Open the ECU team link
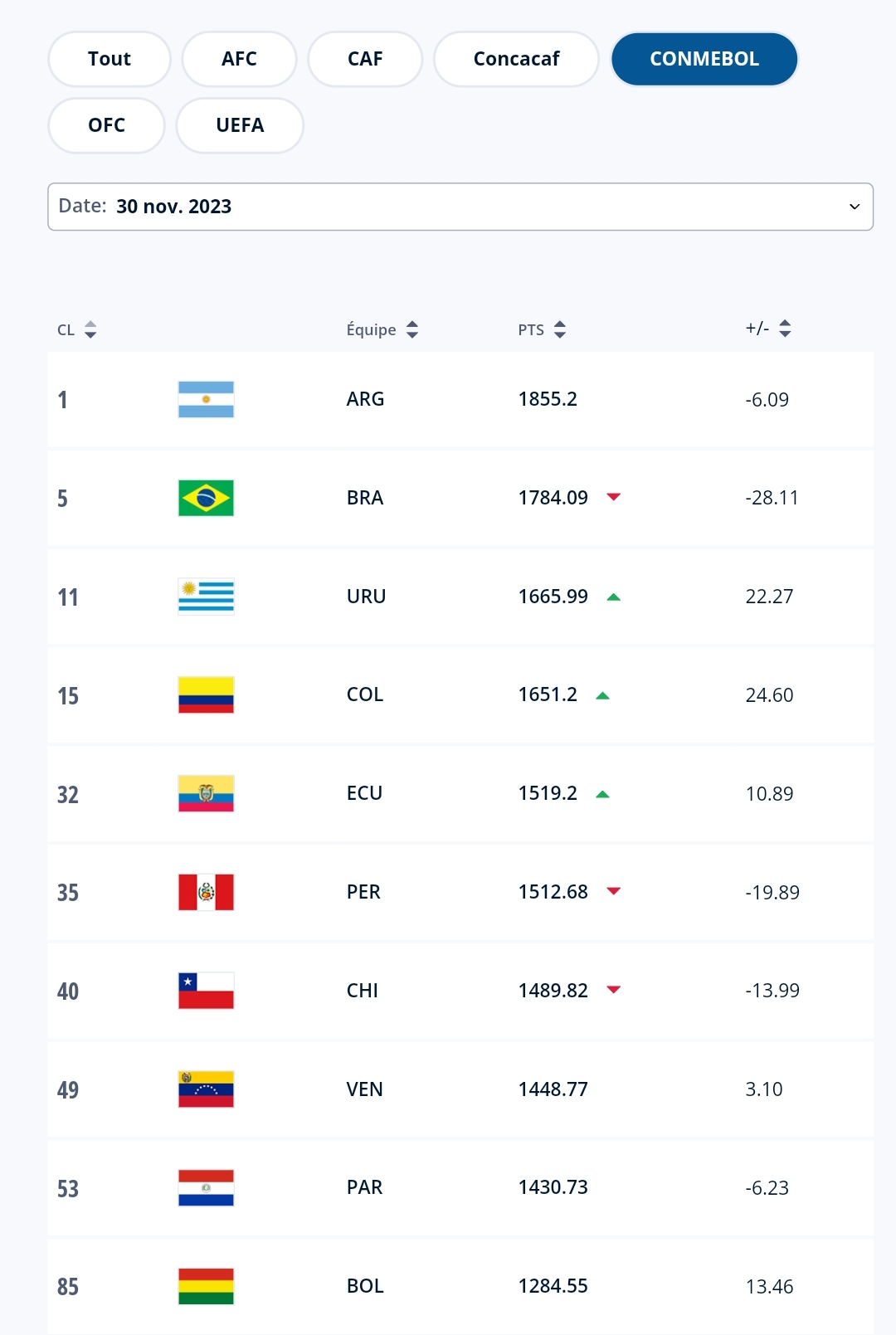The image size is (896, 1335). tap(364, 793)
